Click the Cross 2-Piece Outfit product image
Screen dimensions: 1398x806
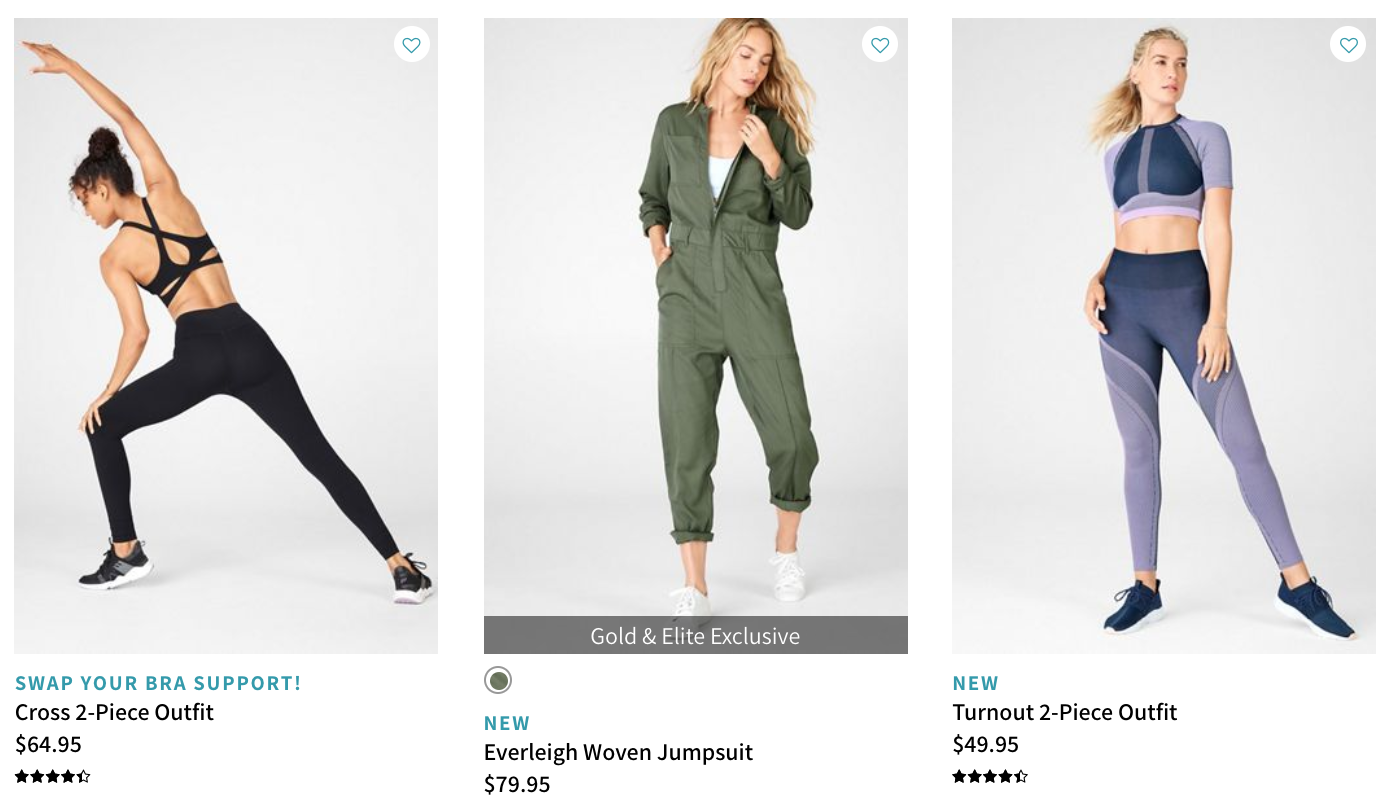pos(226,335)
